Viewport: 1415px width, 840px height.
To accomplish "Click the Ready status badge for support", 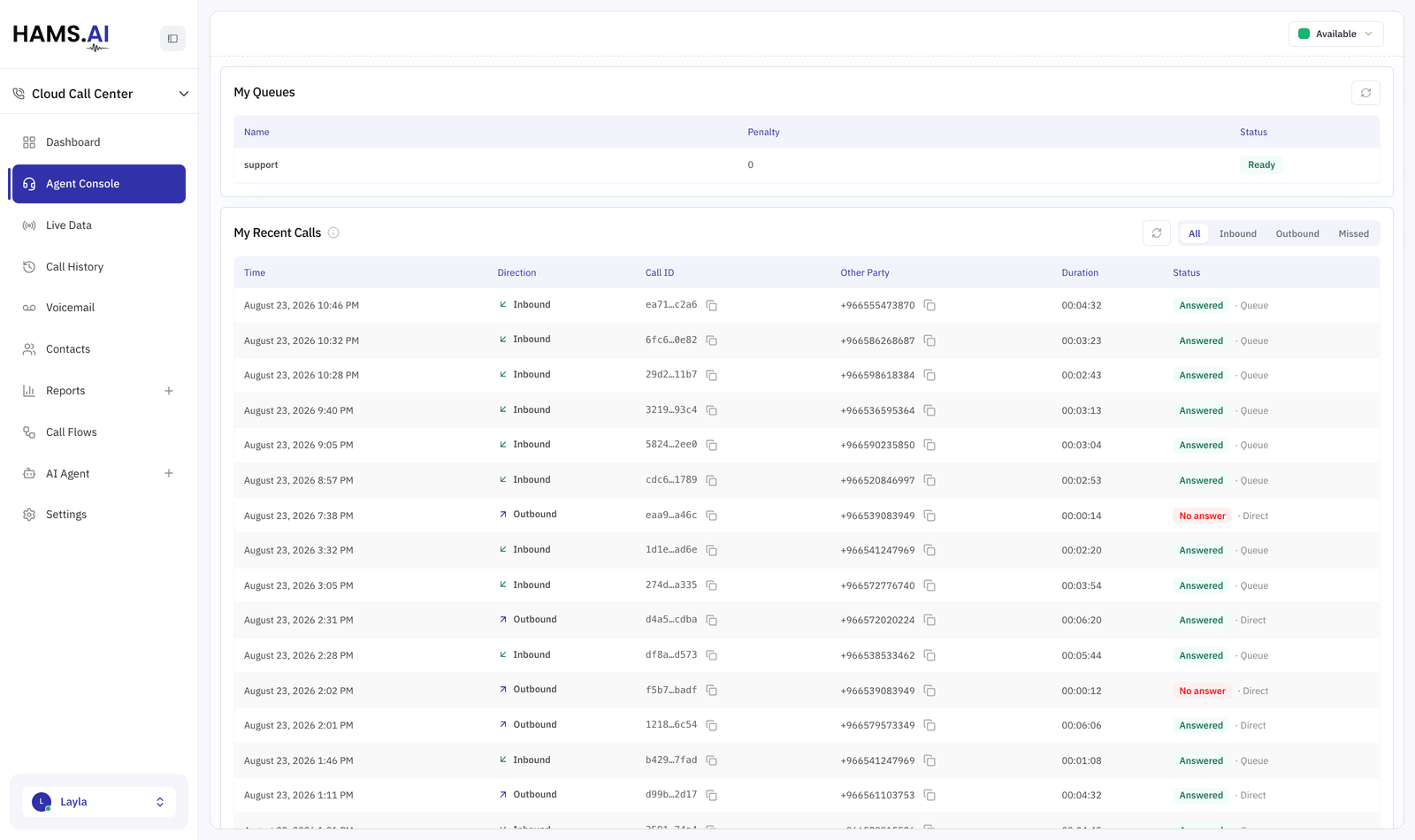I will [1261, 164].
